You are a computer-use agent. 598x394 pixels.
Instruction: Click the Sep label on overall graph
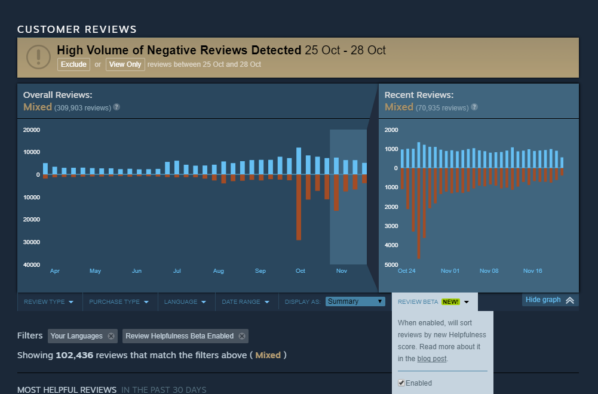(x=260, y=271)
